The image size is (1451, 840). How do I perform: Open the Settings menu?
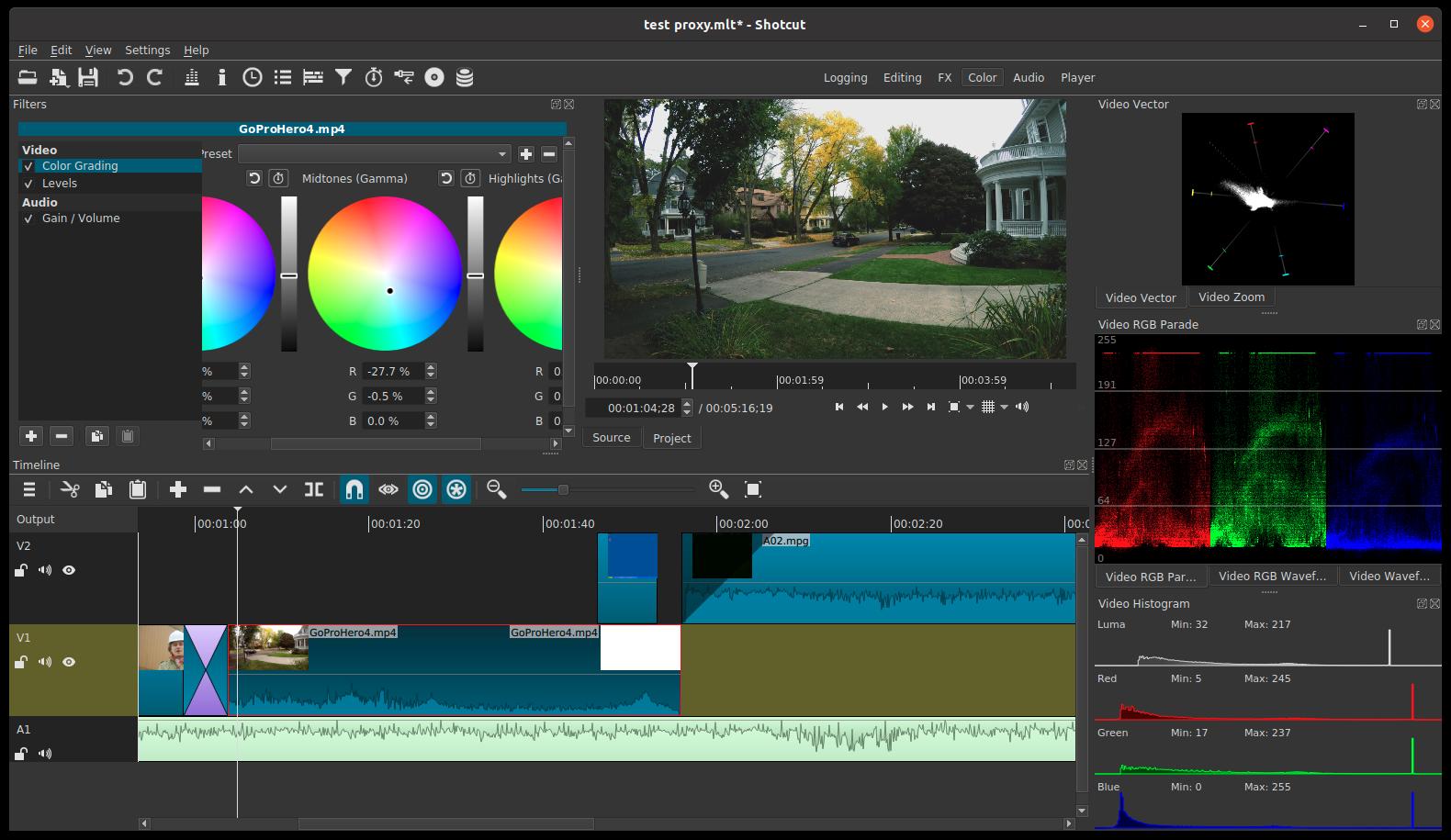147,50
